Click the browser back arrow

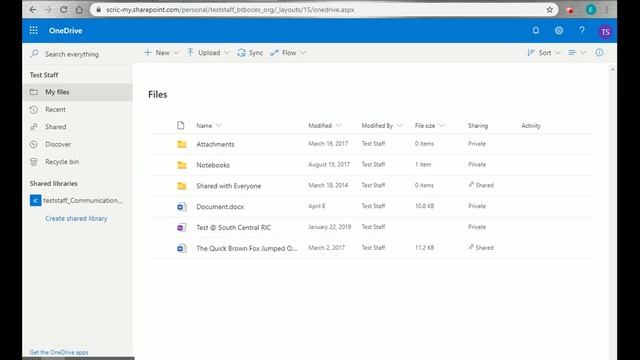click(x=33, y=9)
